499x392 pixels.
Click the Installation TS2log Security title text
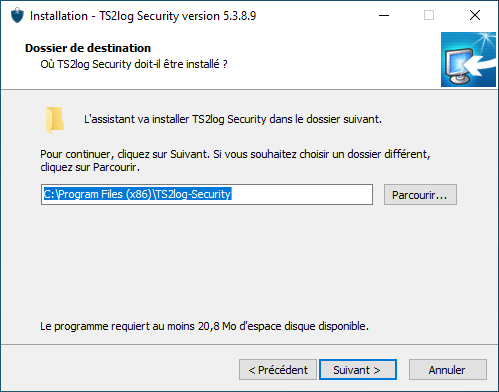(x=143, y=16)
